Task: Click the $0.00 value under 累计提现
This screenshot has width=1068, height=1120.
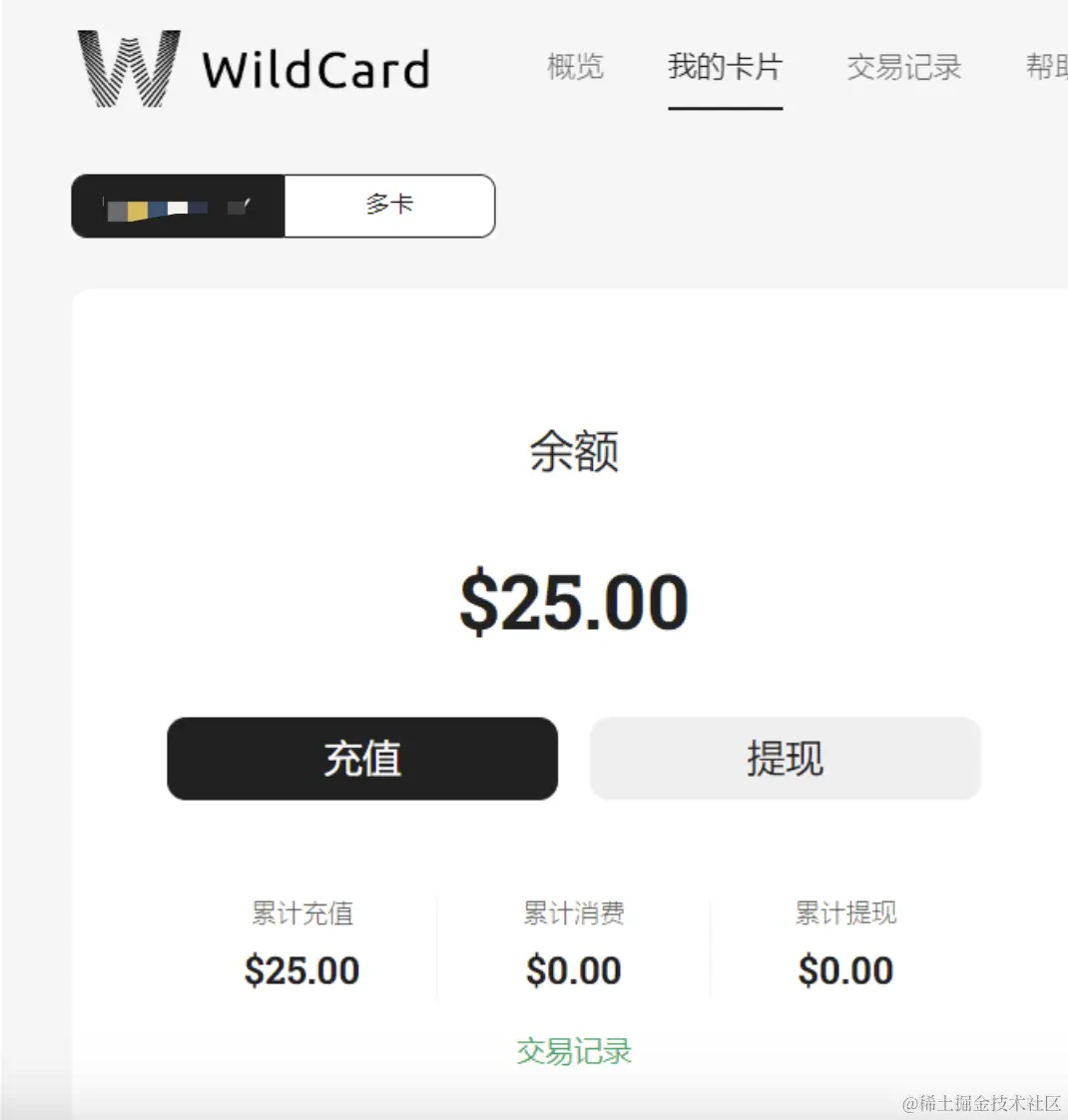Action: (845, 970)
